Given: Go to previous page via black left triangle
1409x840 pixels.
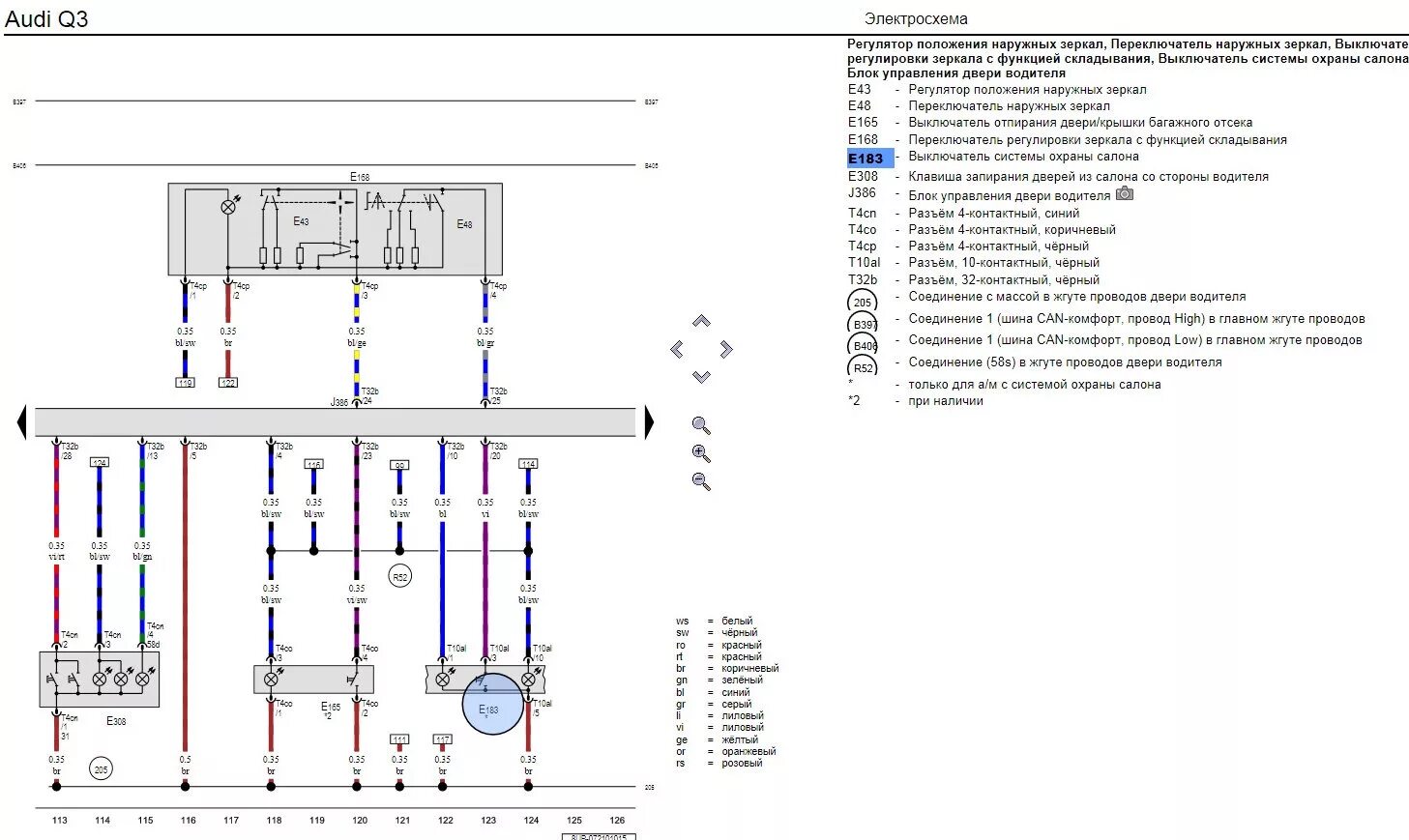Looking at the screenshot, I should [x=21, y=422].
